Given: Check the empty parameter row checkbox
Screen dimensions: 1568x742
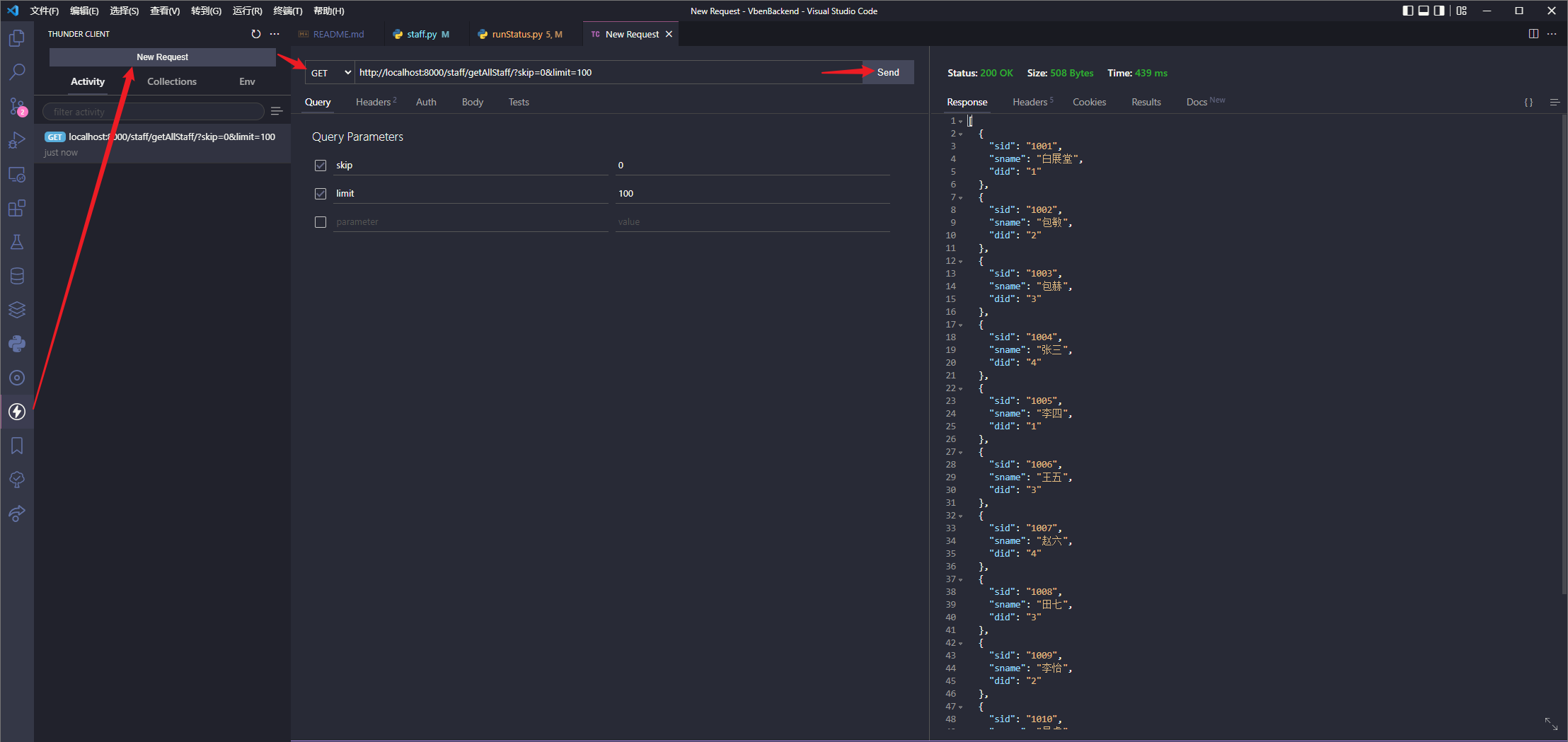Looking at the screenshot, I should [321, 221].
